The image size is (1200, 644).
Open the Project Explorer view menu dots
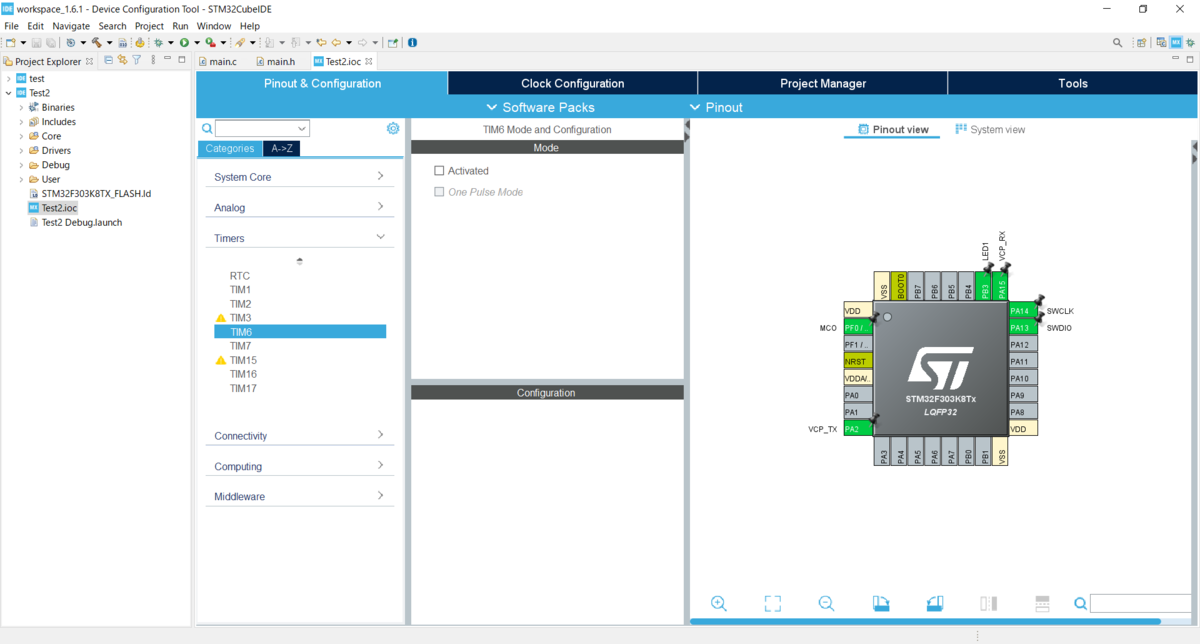click(152, 61)
